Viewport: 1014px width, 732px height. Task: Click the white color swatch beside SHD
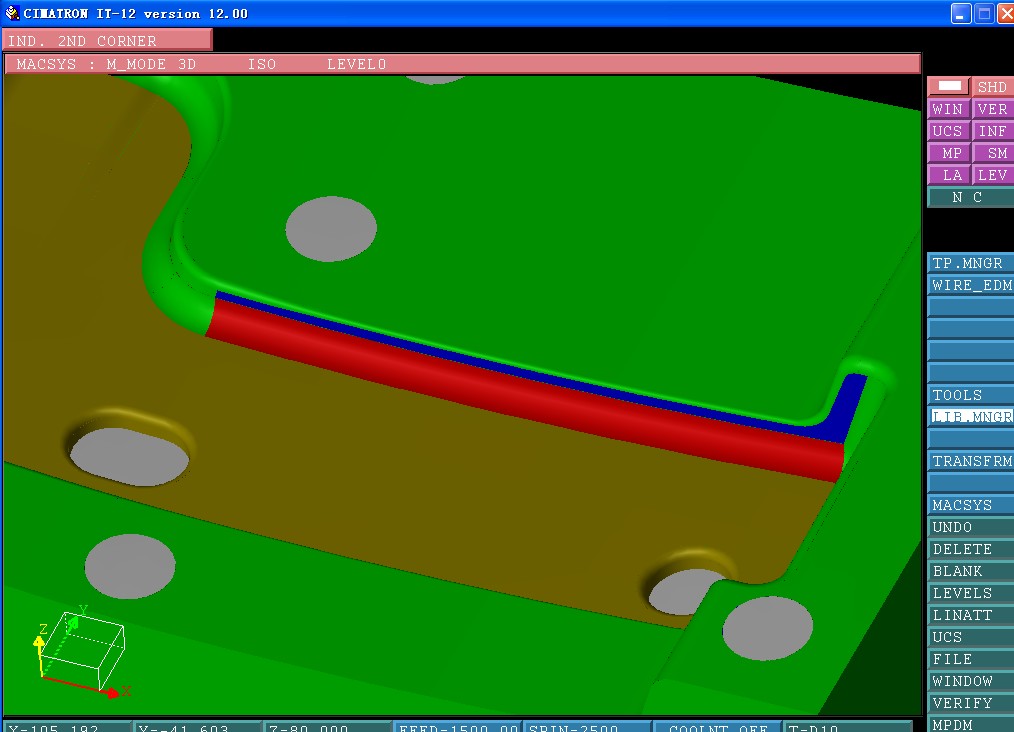[949, 86]
